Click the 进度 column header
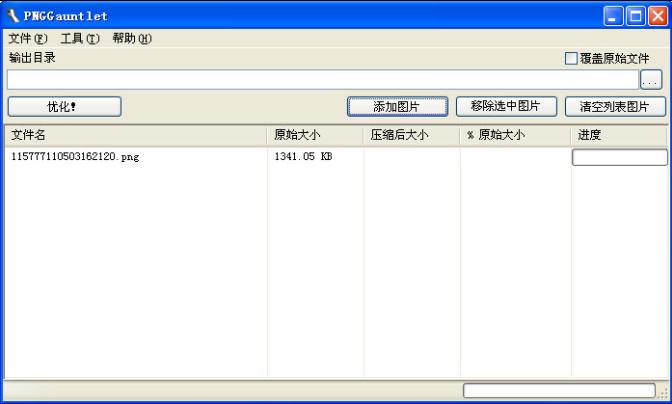 (x=619, y=135)
